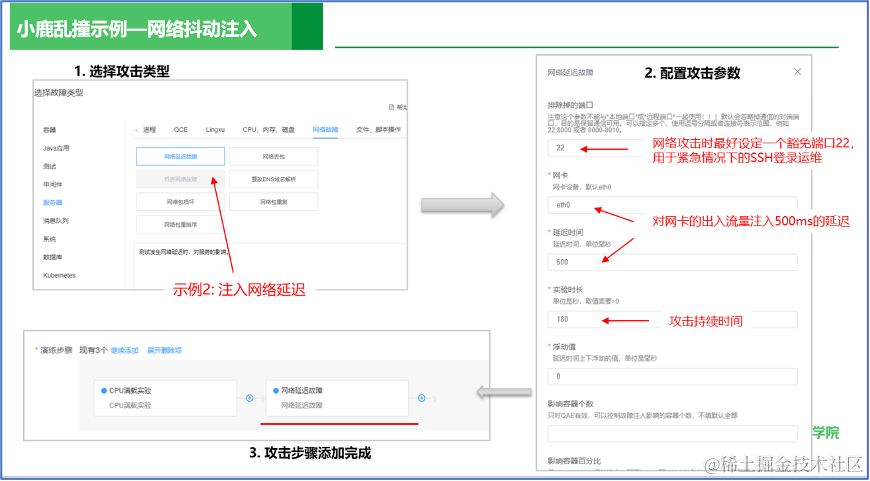Select Kubernetes in the category list
This screenshot has width=870, height=481.
click(x=59, y=276)
